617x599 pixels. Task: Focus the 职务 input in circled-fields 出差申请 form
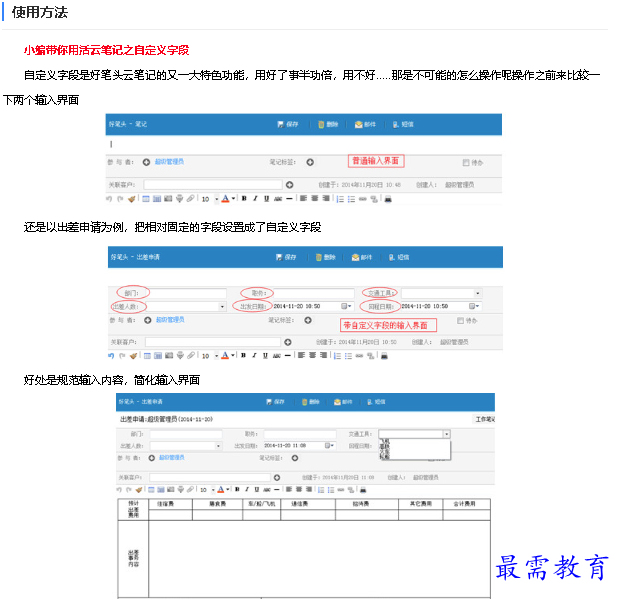314,293
